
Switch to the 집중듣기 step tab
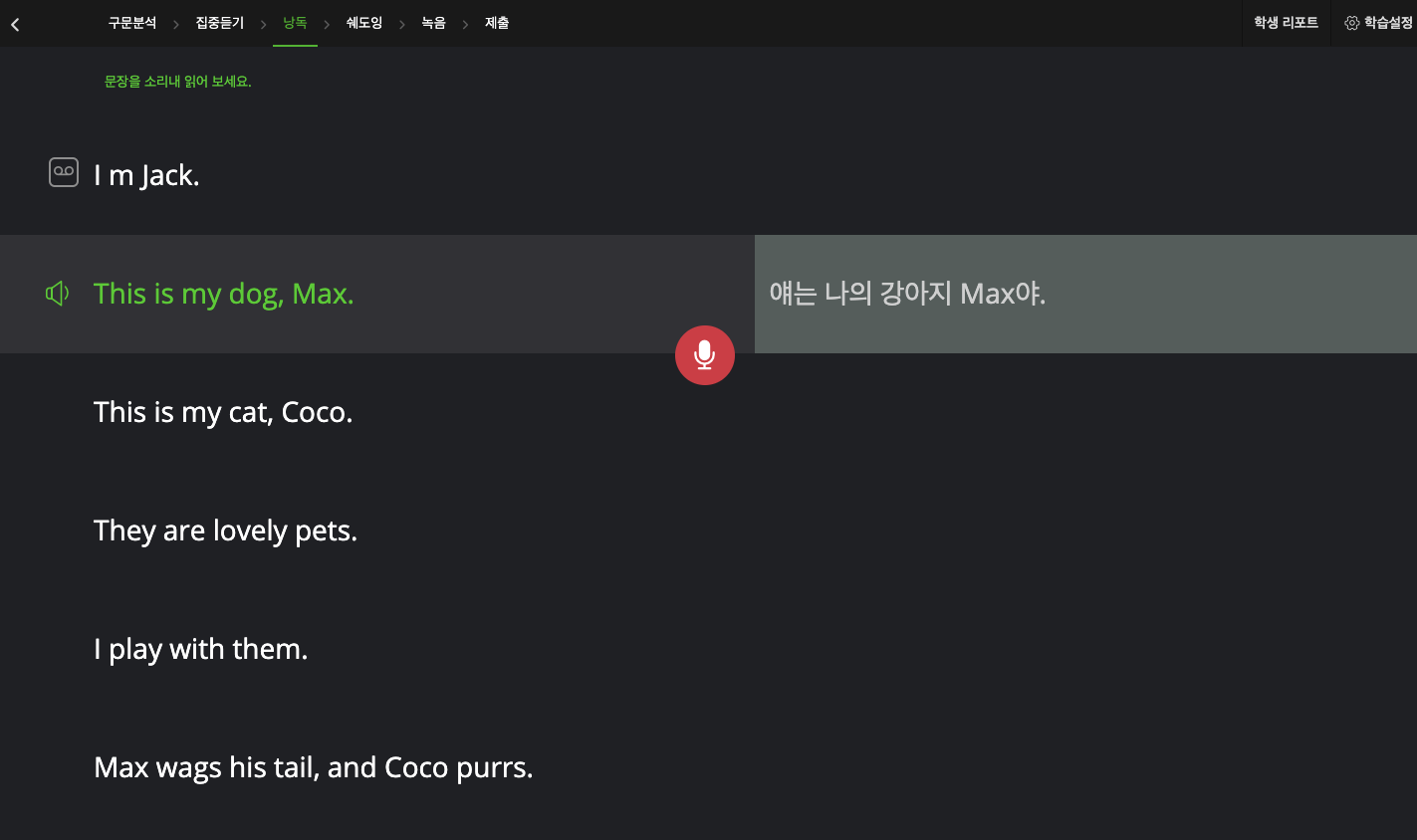point(220,23)
